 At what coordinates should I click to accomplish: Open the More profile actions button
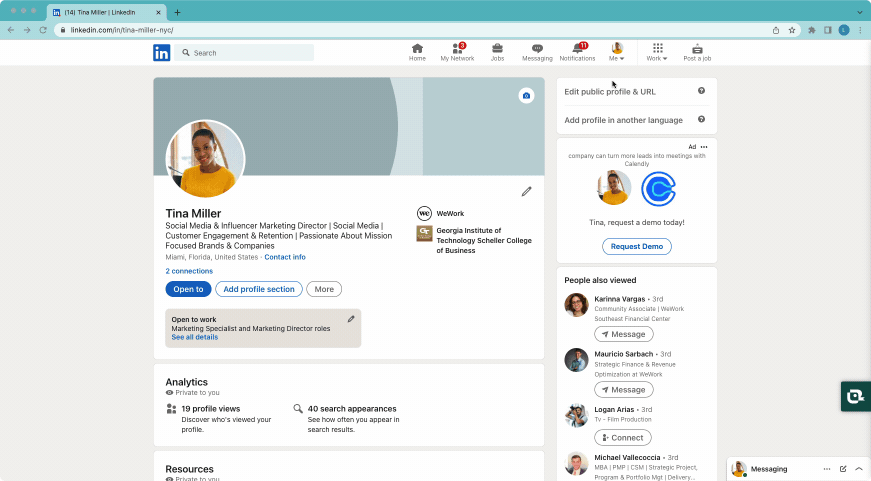click(x=324, y=289)
